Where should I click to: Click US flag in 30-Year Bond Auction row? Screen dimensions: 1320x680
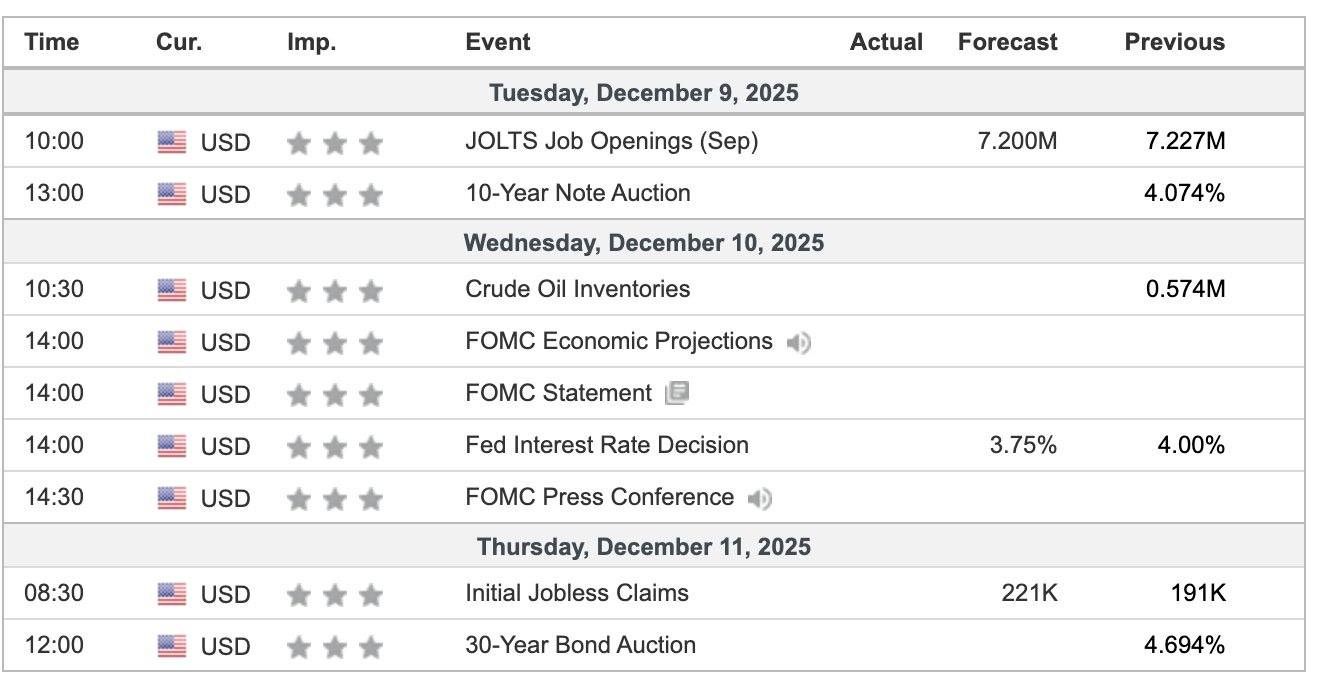(172, 646)
